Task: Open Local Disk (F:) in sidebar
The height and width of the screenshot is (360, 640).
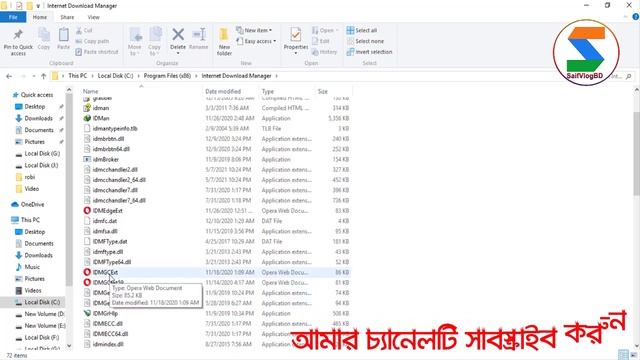Action: (42, 338)
